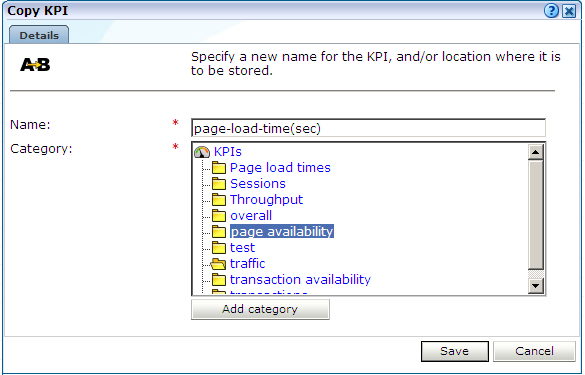Screen dimensions: 585x375
Task: Click the Throughput folder icon
Action: point(219,200)
